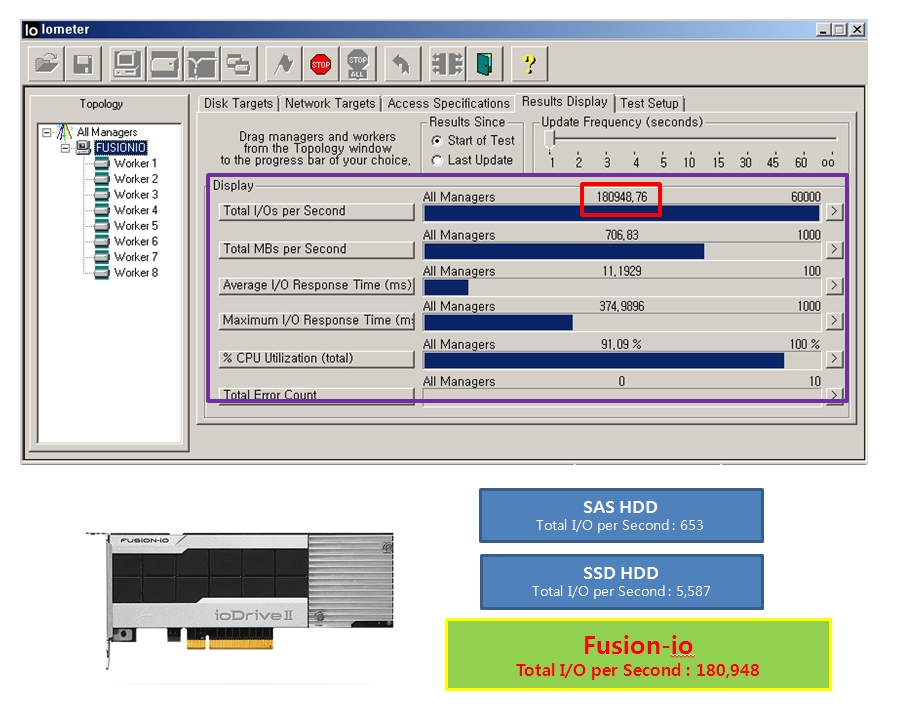This screenshot has width=901, height=713.
Task: Start tests with the green flag
Action: (284, 64)
